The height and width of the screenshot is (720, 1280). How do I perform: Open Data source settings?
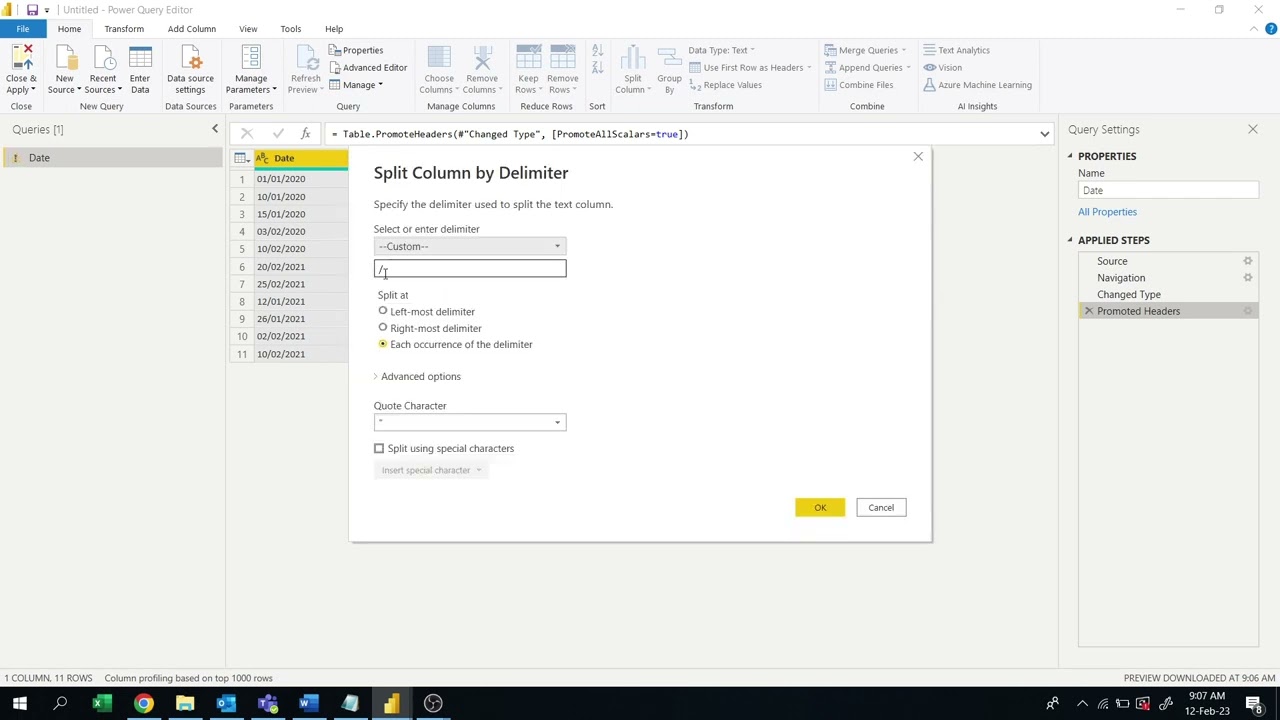point(190,69)
